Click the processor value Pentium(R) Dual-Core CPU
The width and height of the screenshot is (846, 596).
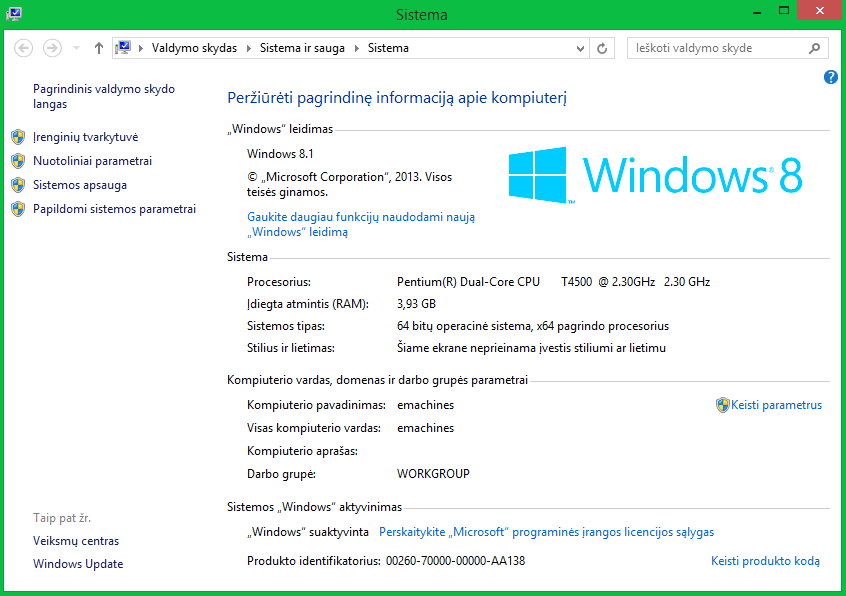[468, 282]
